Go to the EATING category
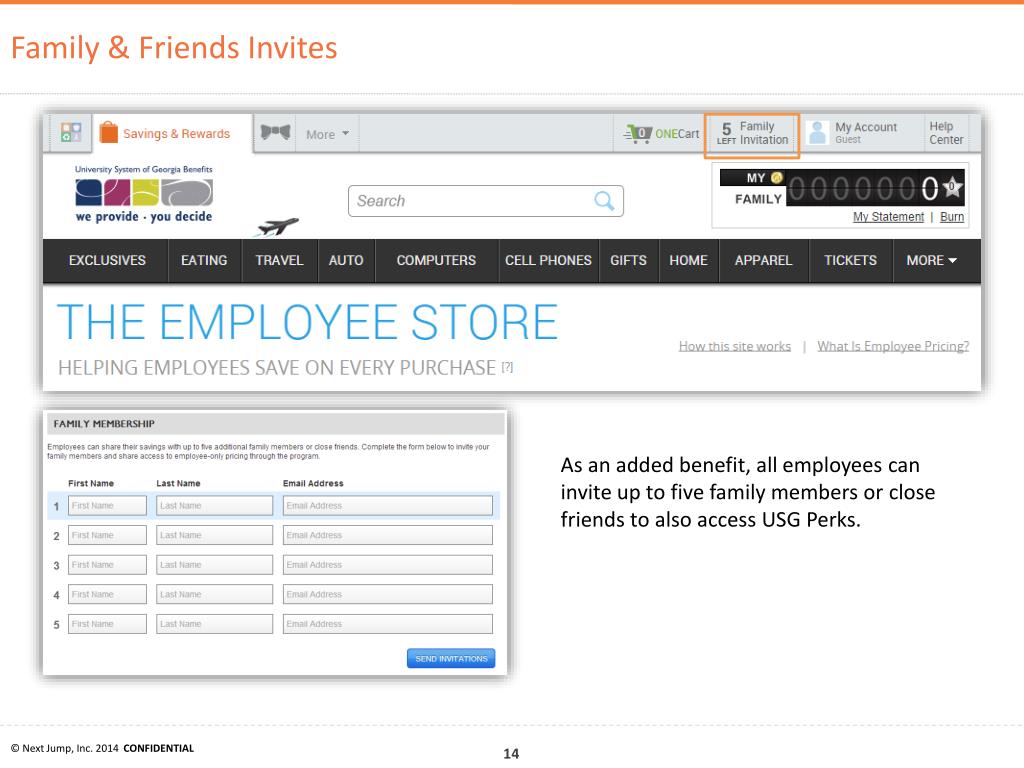 [204, 261]
